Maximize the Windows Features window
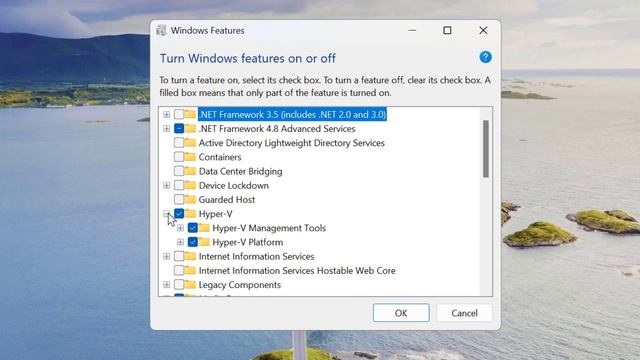640x360 pixels. click(447, 31)
